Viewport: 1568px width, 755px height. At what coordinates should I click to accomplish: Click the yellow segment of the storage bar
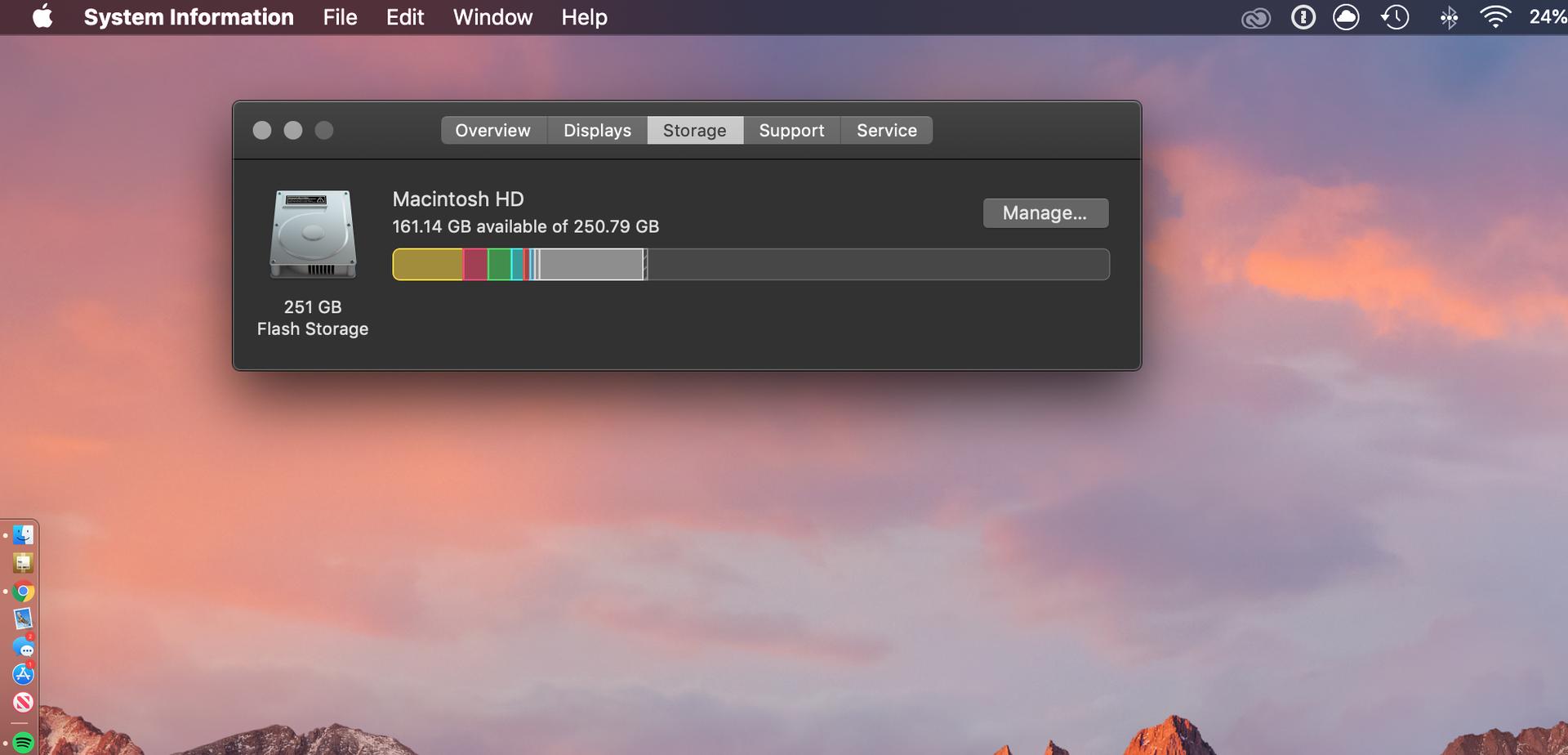[x=428, y=265]
